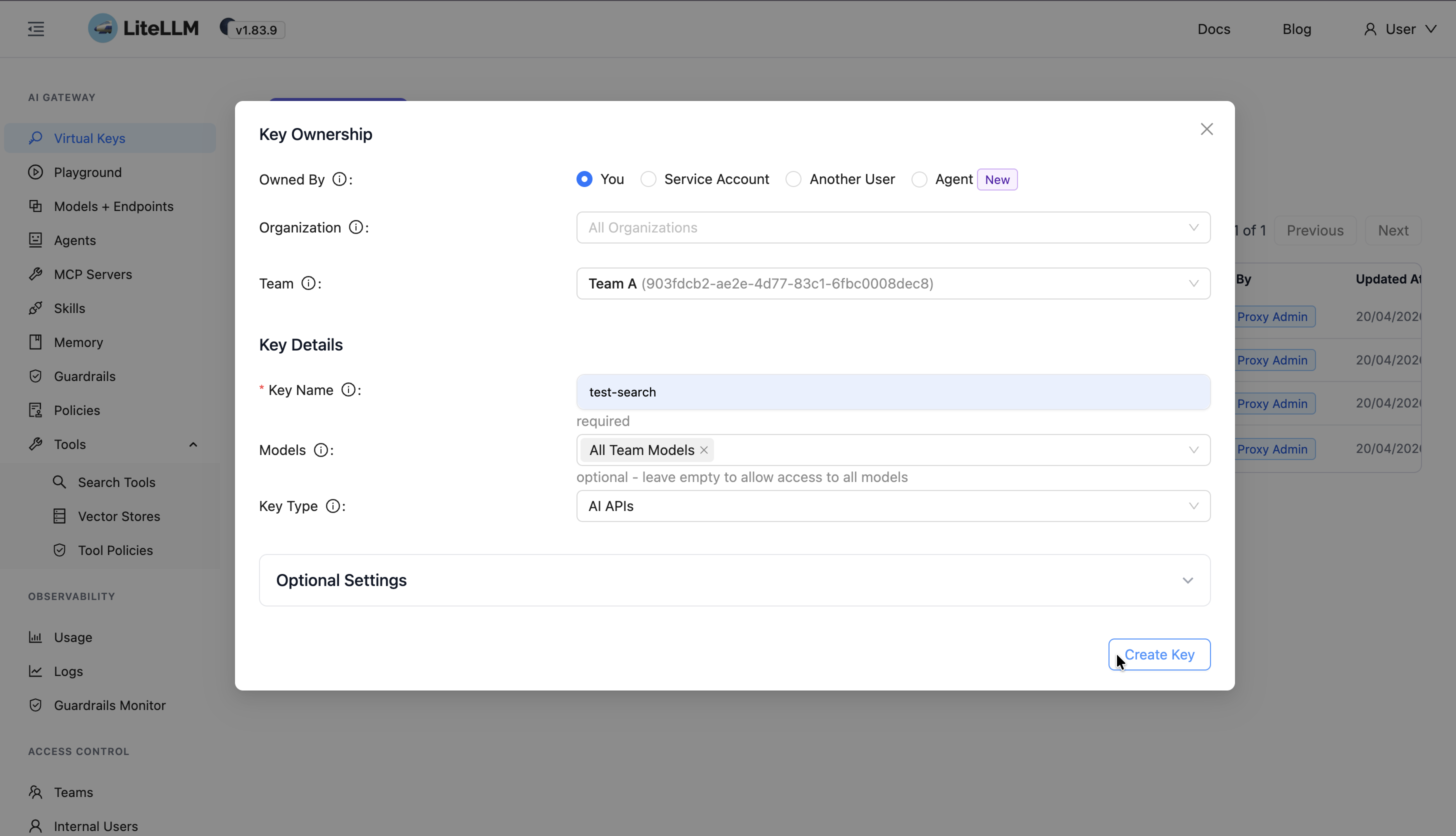Image resolution: width=1456 pixels, height=836 pixels.
Task: Click the Key Name info icon
Action: click(348, 390)
